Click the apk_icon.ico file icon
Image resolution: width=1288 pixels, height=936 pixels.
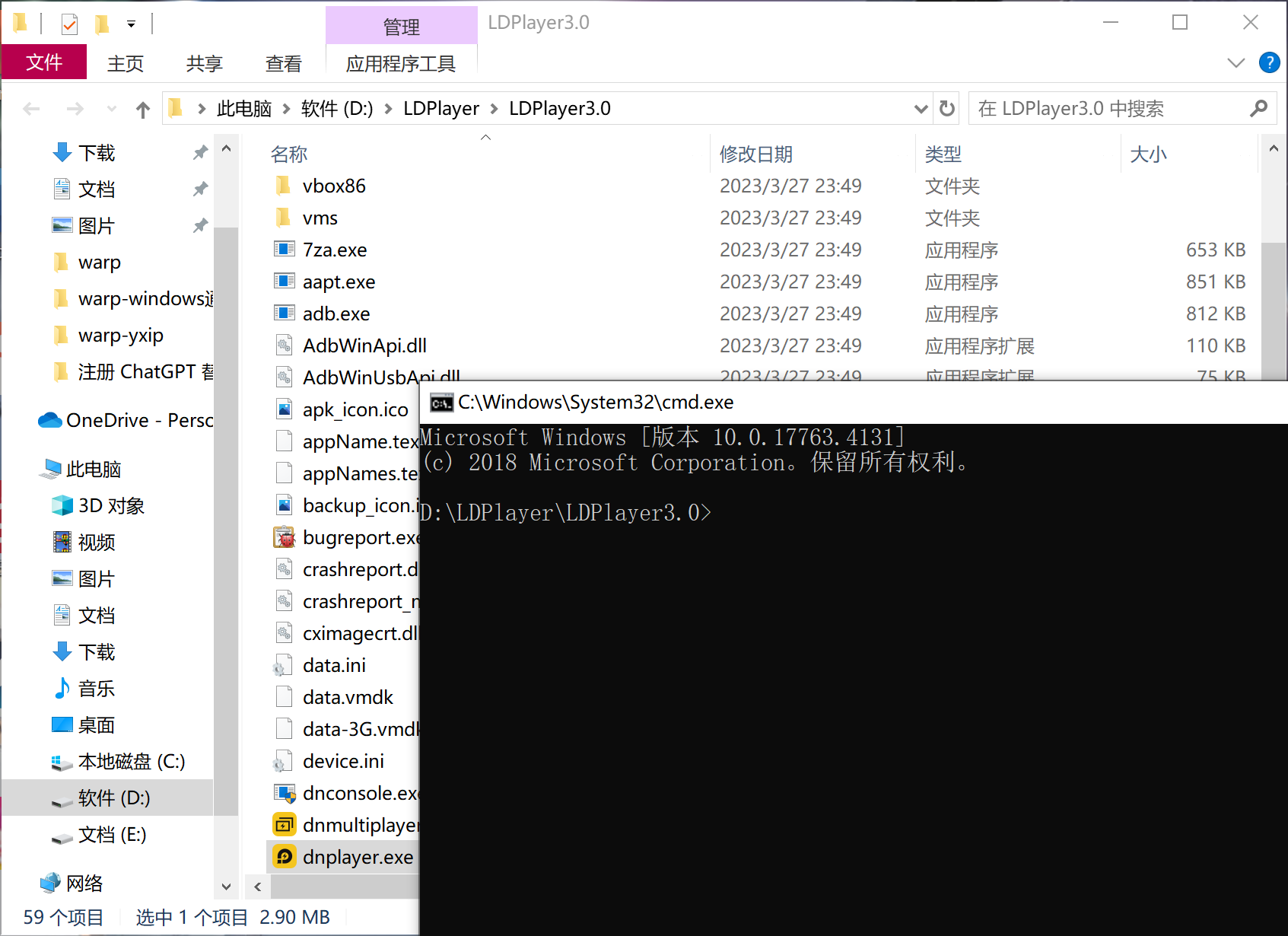[285, 409]
